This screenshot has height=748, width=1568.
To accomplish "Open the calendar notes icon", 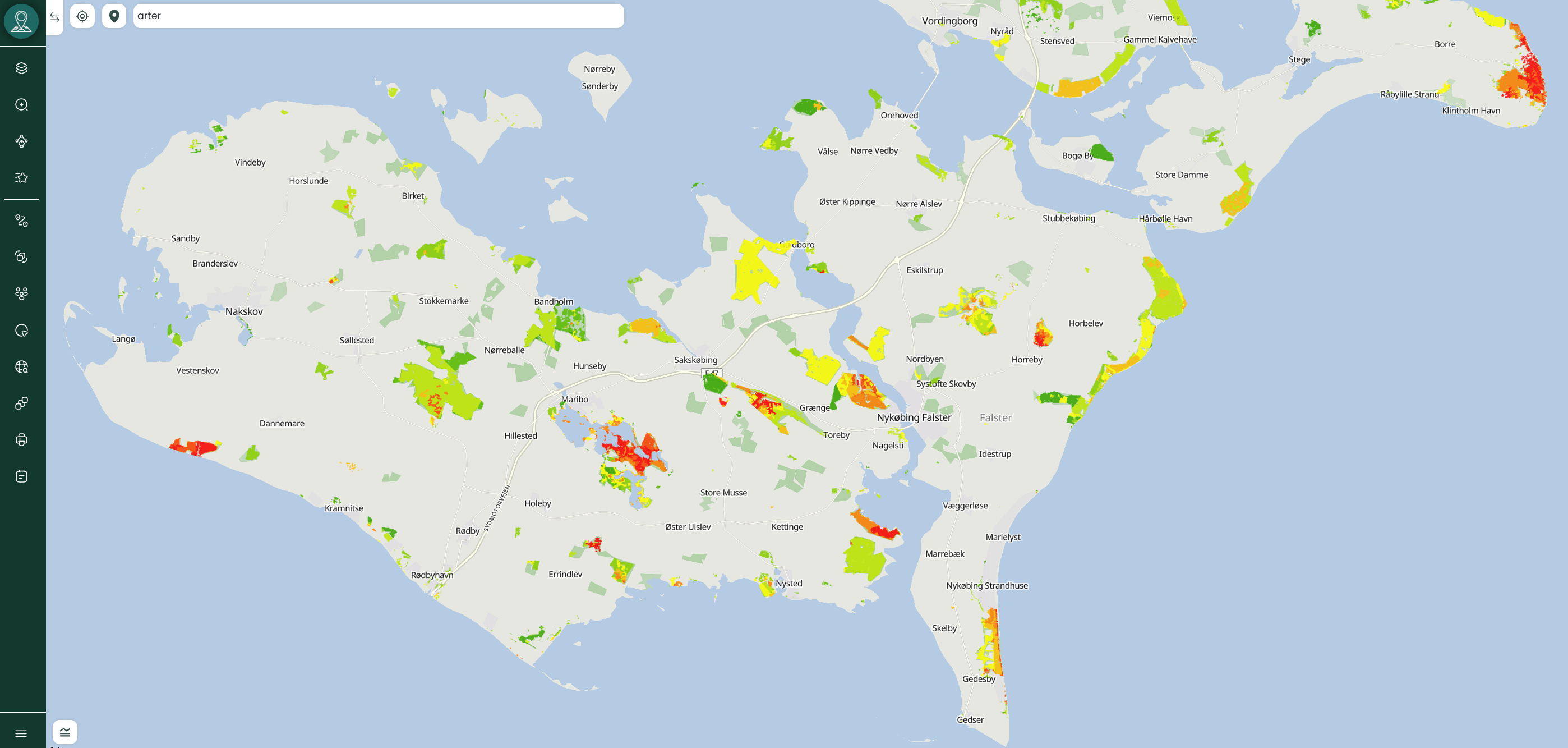I will 21,476.
